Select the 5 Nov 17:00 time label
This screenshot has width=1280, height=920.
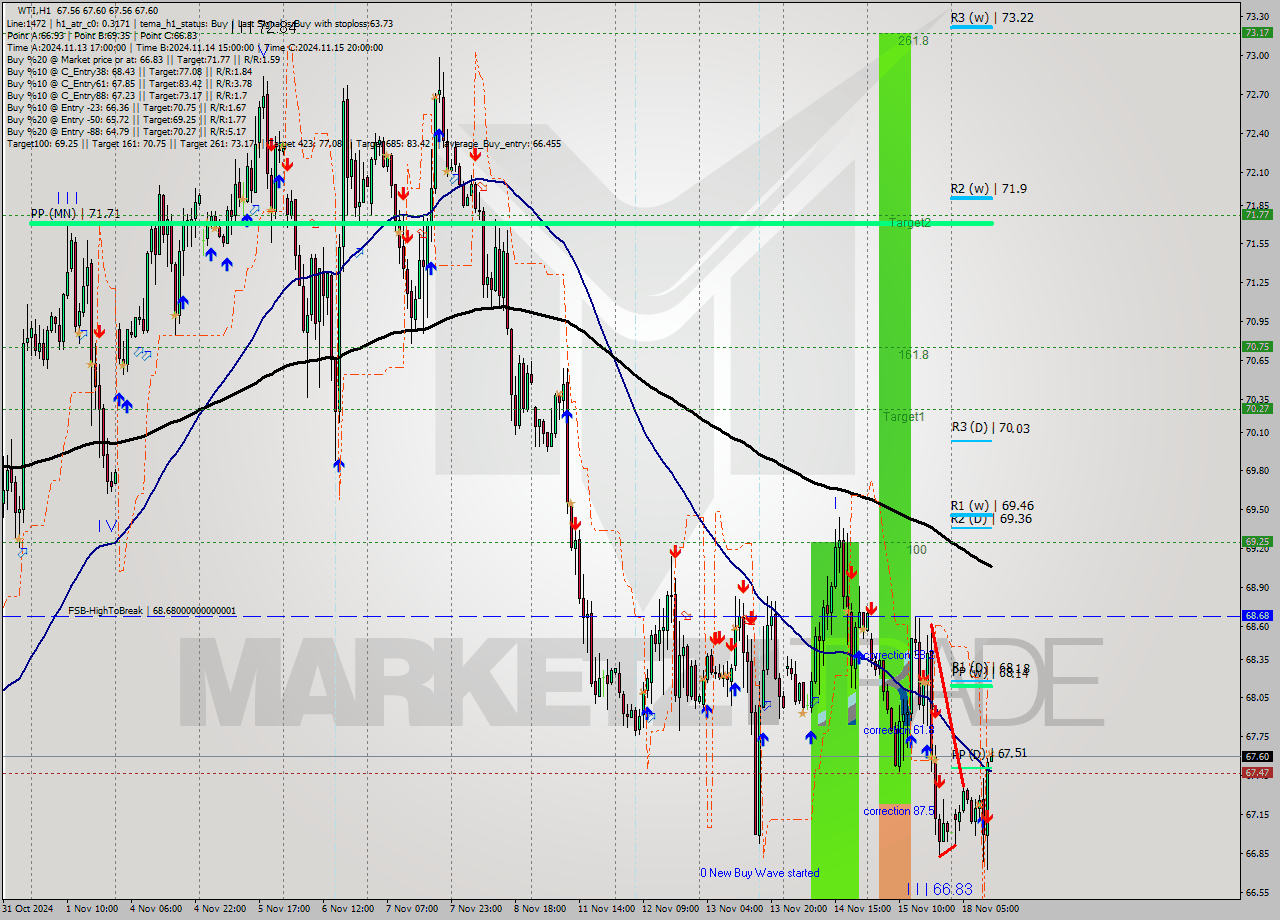286,909
